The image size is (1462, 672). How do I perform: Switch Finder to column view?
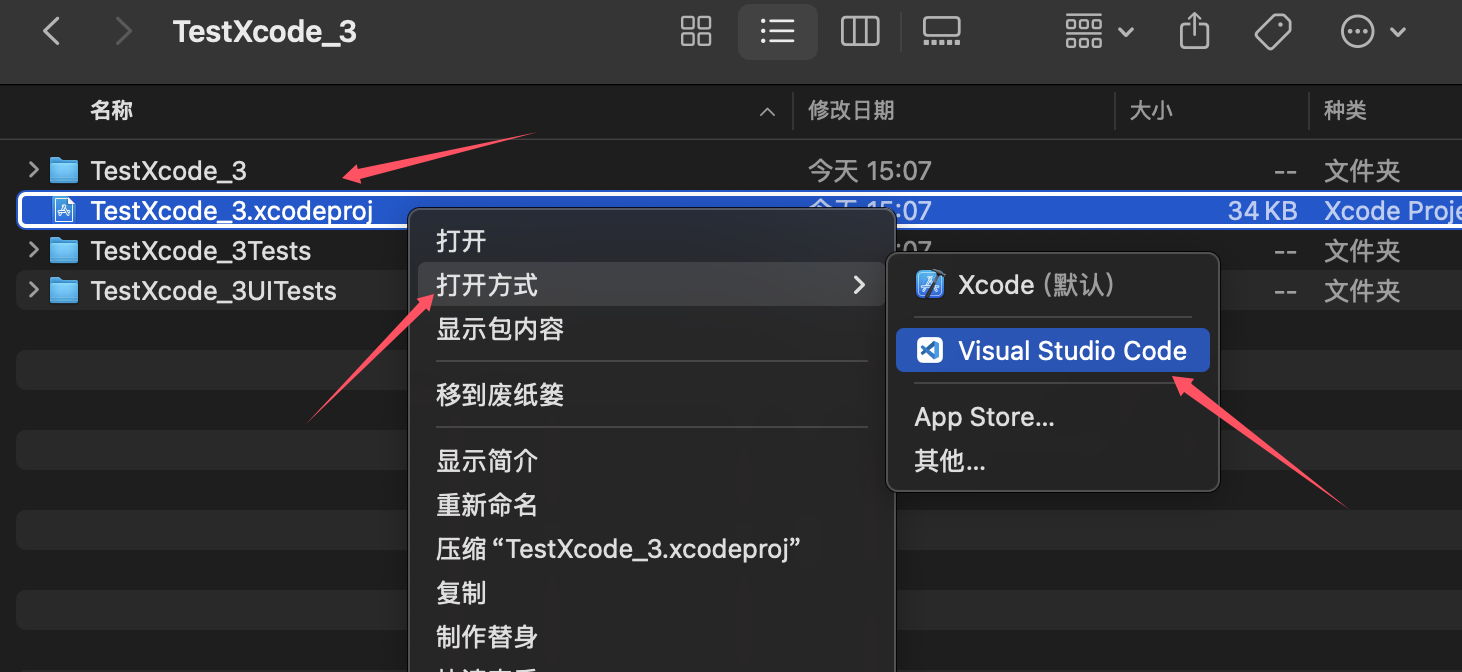(860, 32)
